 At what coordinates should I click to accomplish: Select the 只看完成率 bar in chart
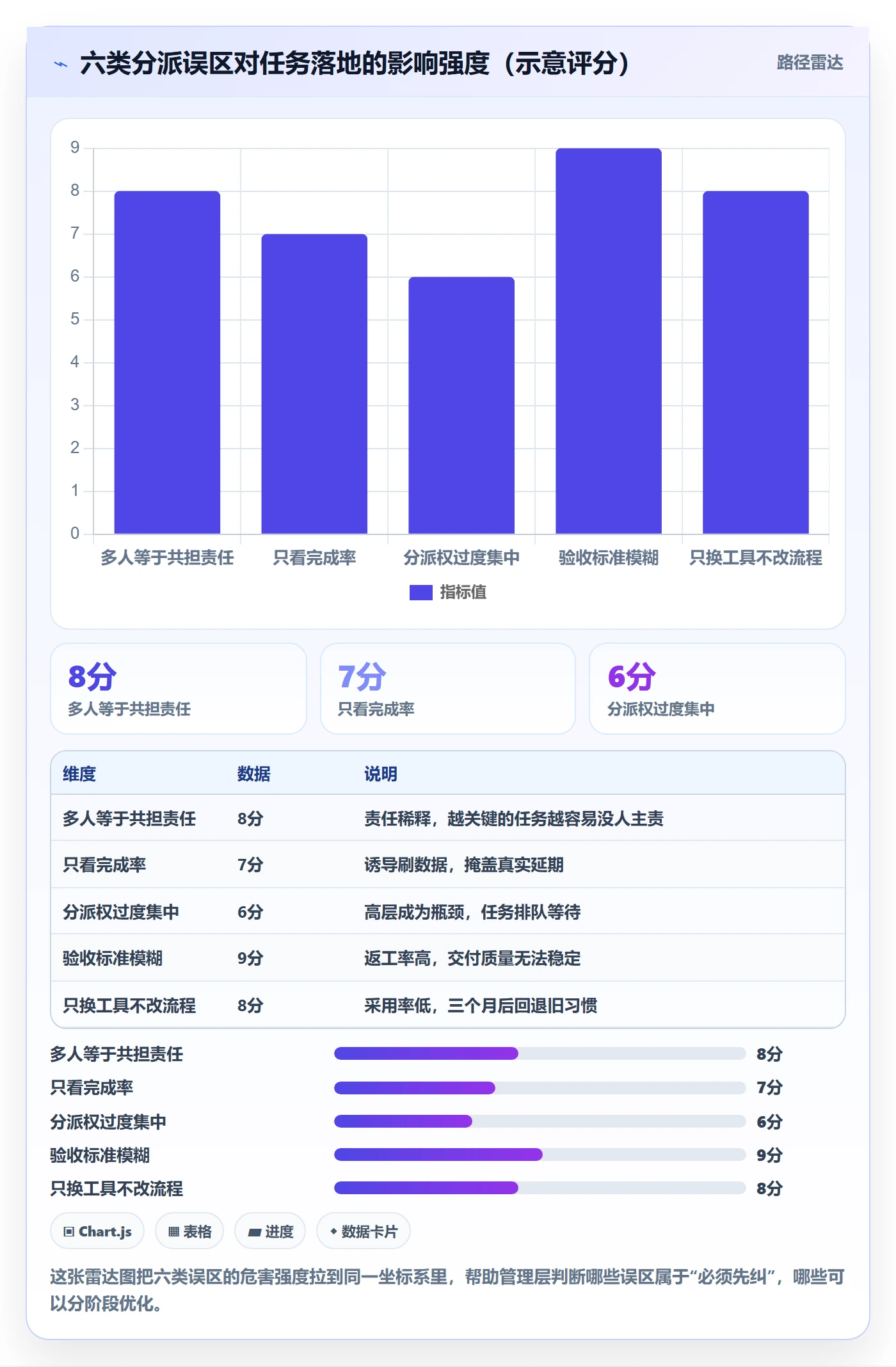click(x=314, y=383)
